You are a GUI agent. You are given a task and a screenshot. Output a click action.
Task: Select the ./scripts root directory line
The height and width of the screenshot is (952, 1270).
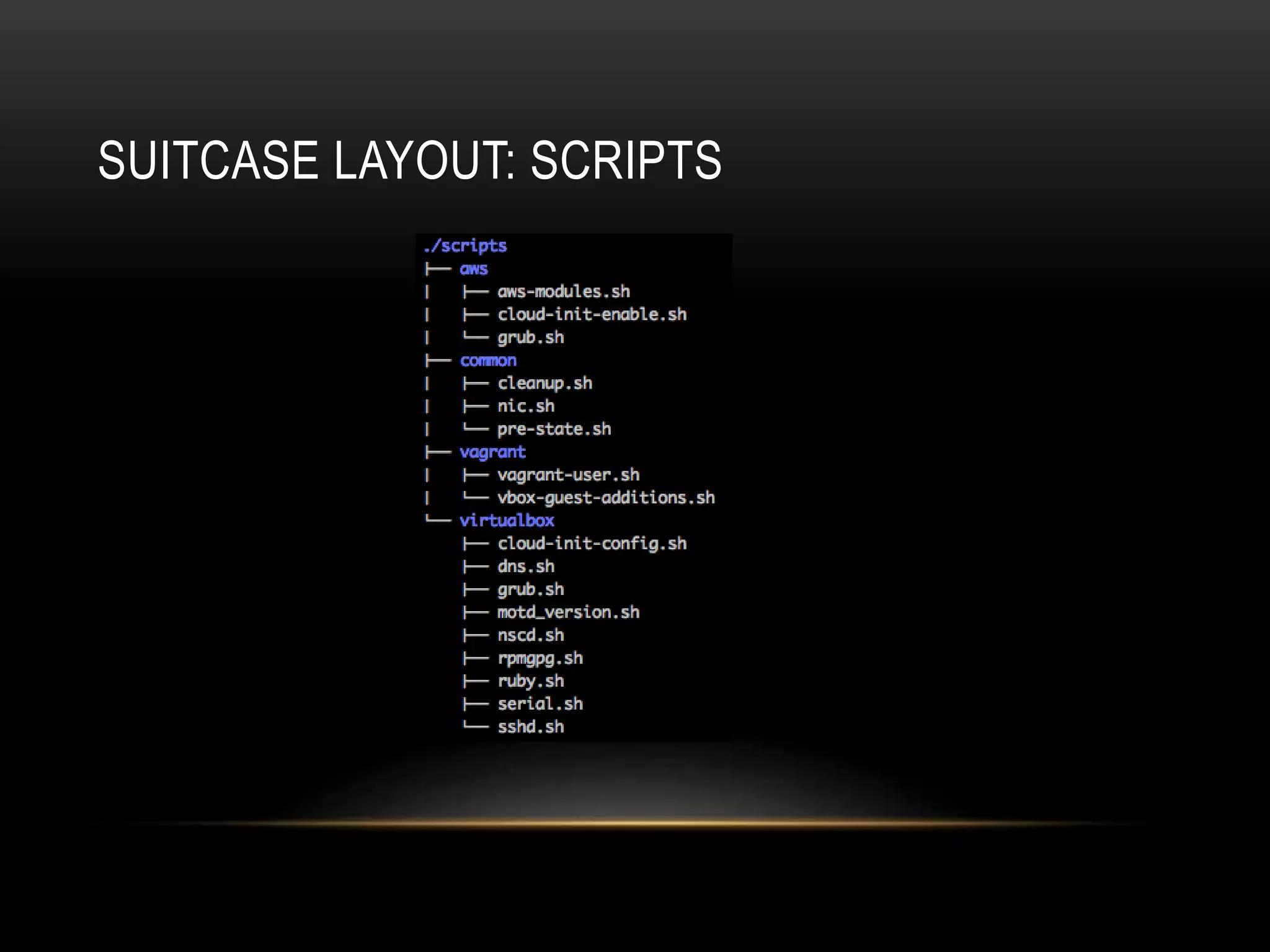(x=465, y=246)
